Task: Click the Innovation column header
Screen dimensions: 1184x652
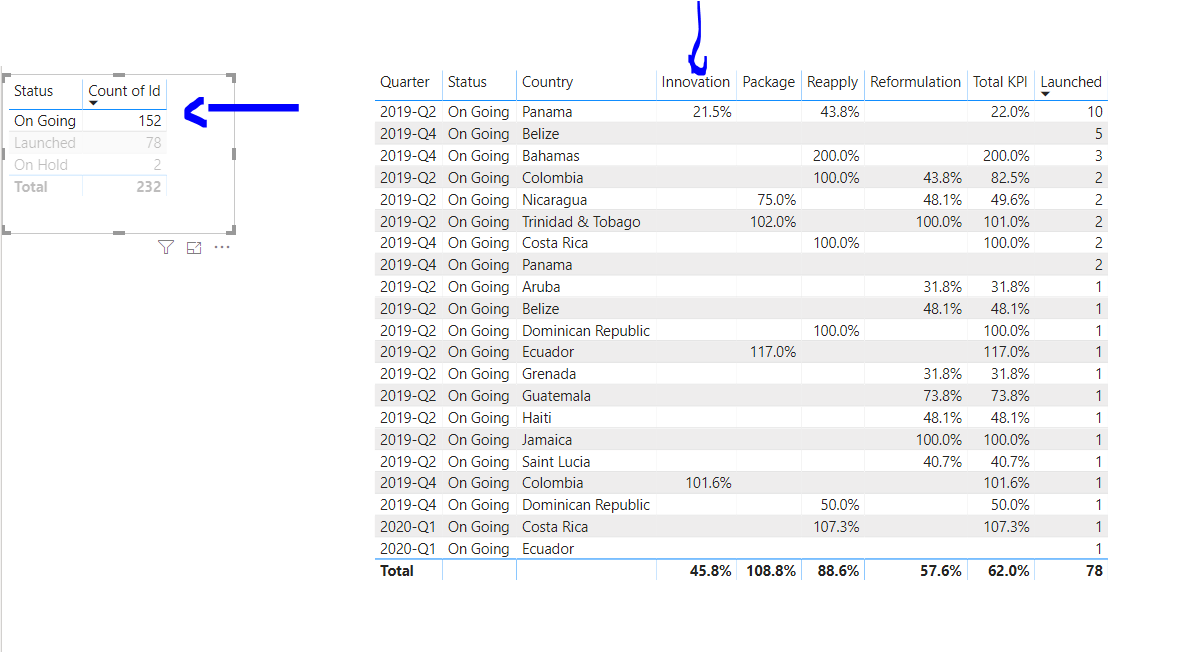Action: (x=695, y=82)
